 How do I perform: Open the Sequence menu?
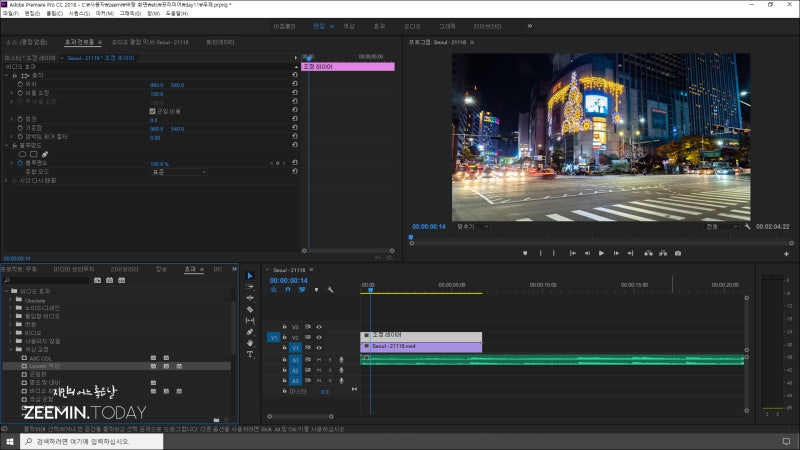tap(79, 14)
